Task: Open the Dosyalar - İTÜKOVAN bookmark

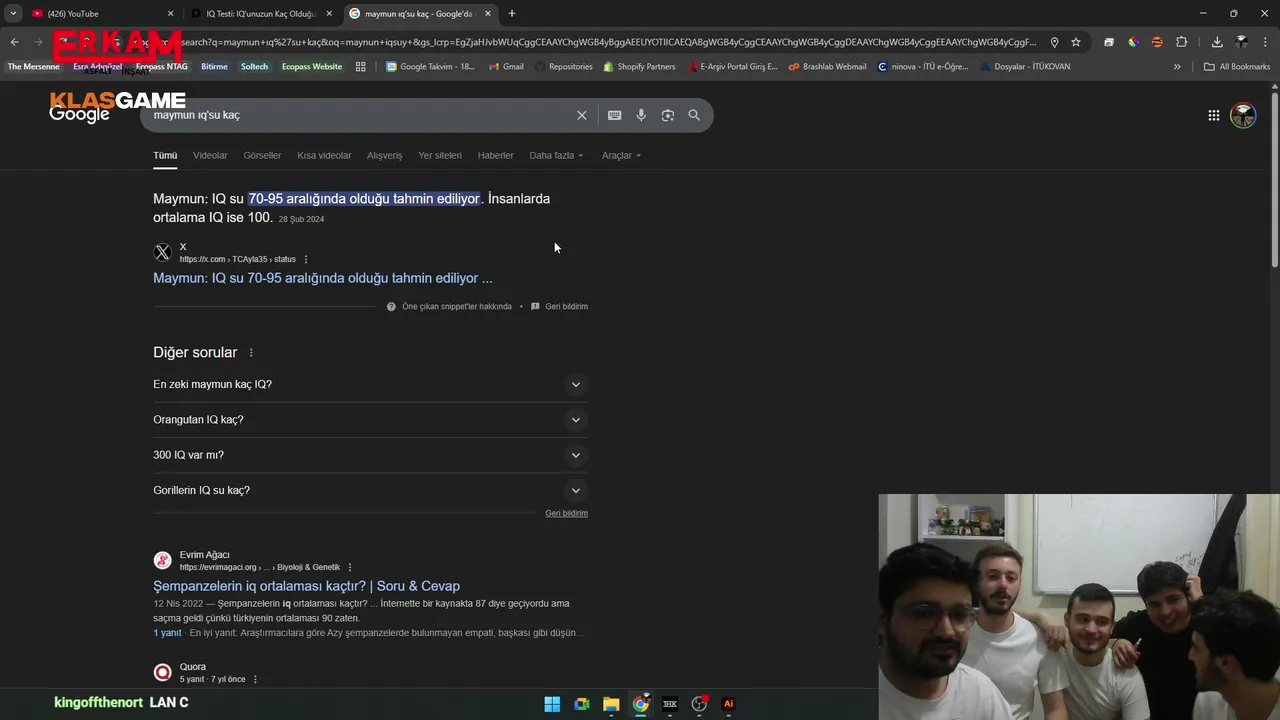Action: click(1024, 67)
